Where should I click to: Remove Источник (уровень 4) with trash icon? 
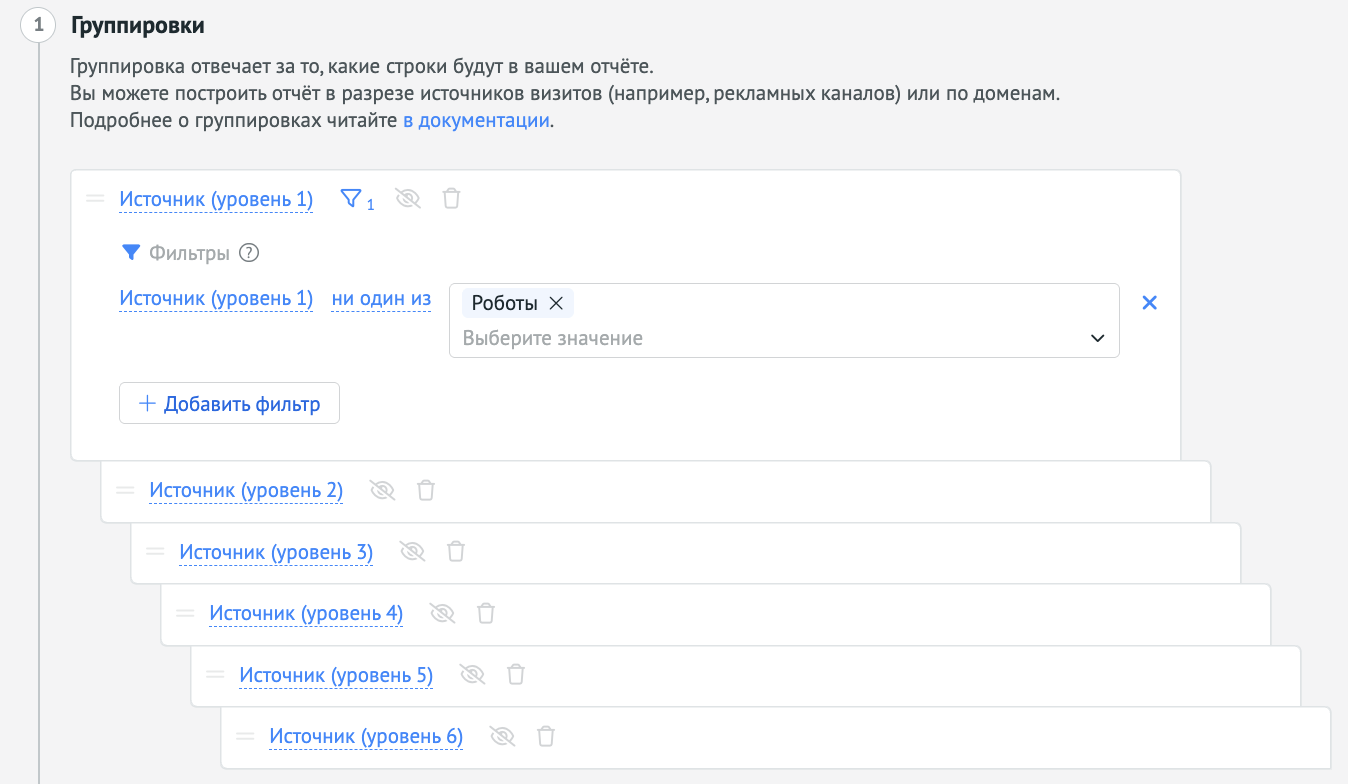(486, 613)
